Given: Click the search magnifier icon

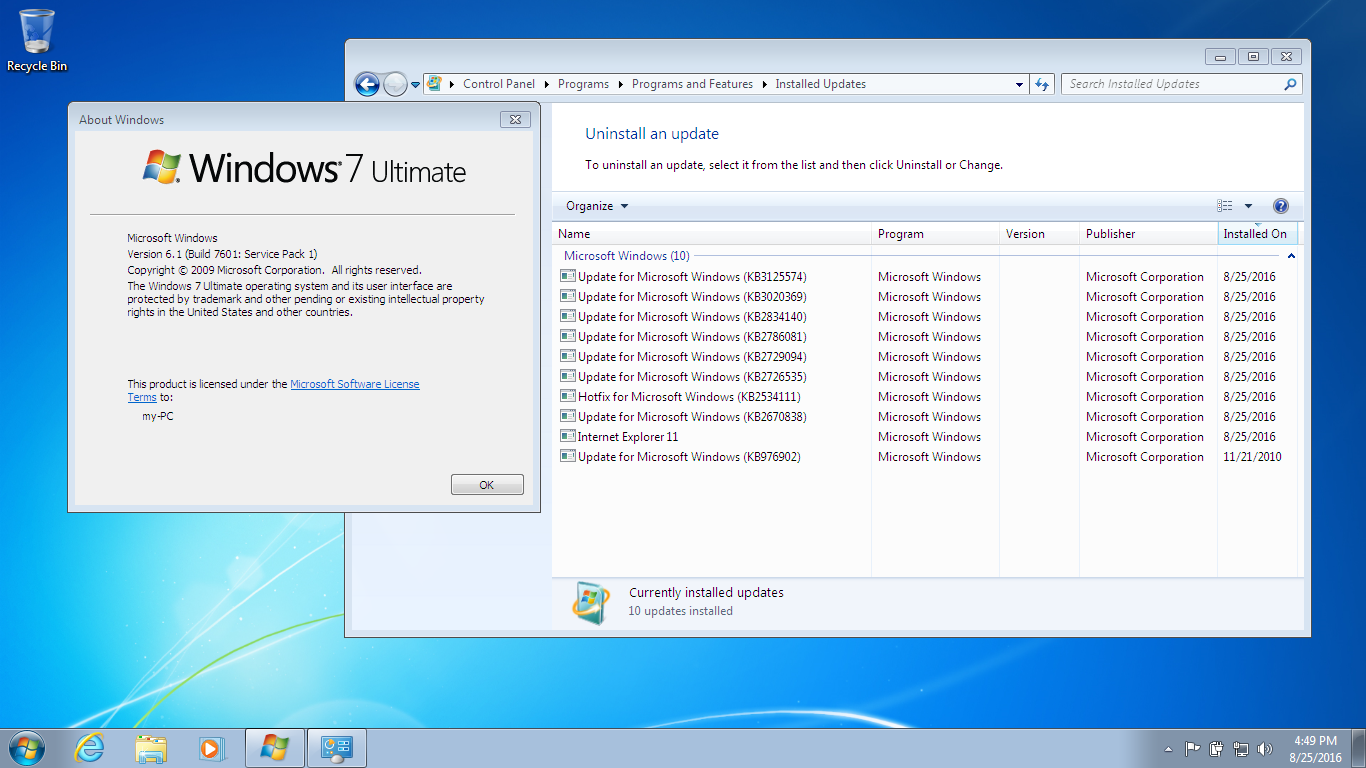Looking at the screenshot, I should click(1290, 84).
